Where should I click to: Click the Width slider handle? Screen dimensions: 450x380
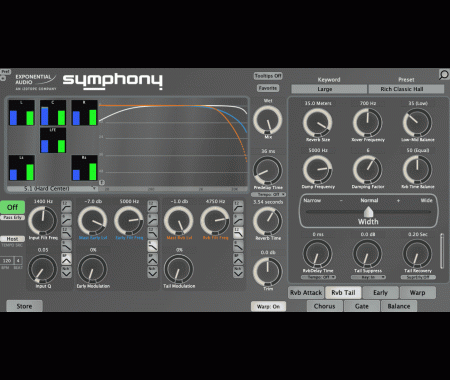[x=368, y=212]
